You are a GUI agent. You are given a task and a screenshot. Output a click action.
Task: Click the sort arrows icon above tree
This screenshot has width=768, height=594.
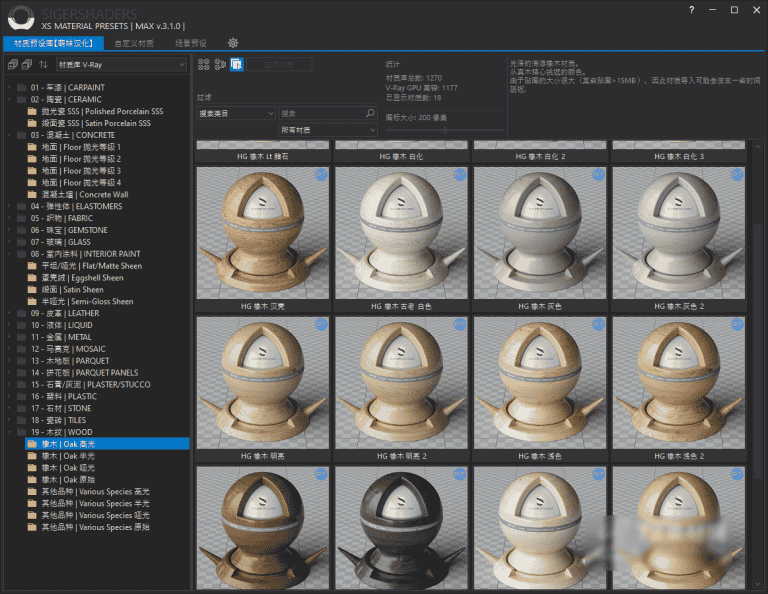coord(44,65)
